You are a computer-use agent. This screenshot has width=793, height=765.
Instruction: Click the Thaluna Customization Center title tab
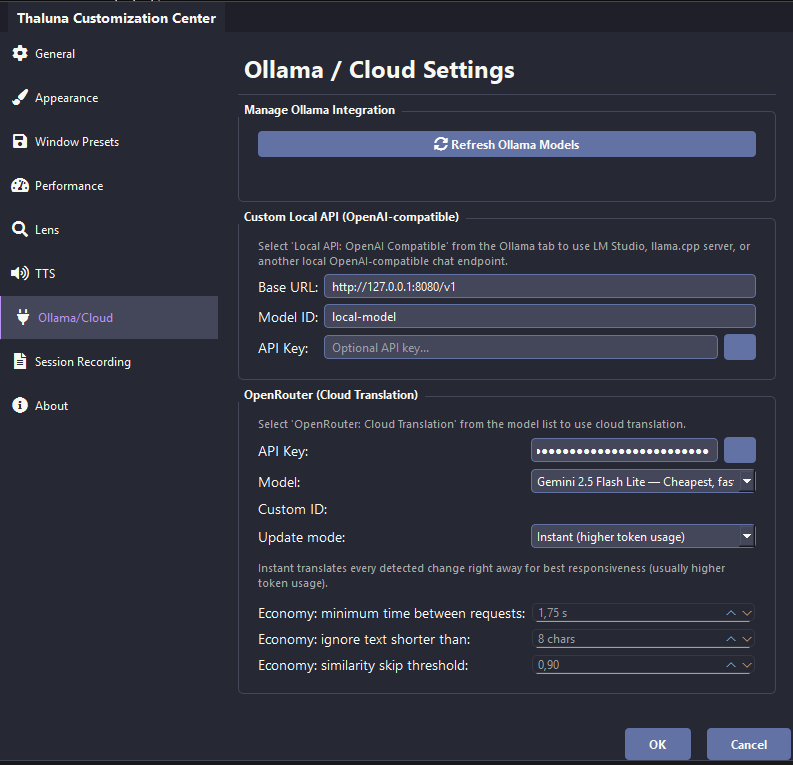(116, 18)
